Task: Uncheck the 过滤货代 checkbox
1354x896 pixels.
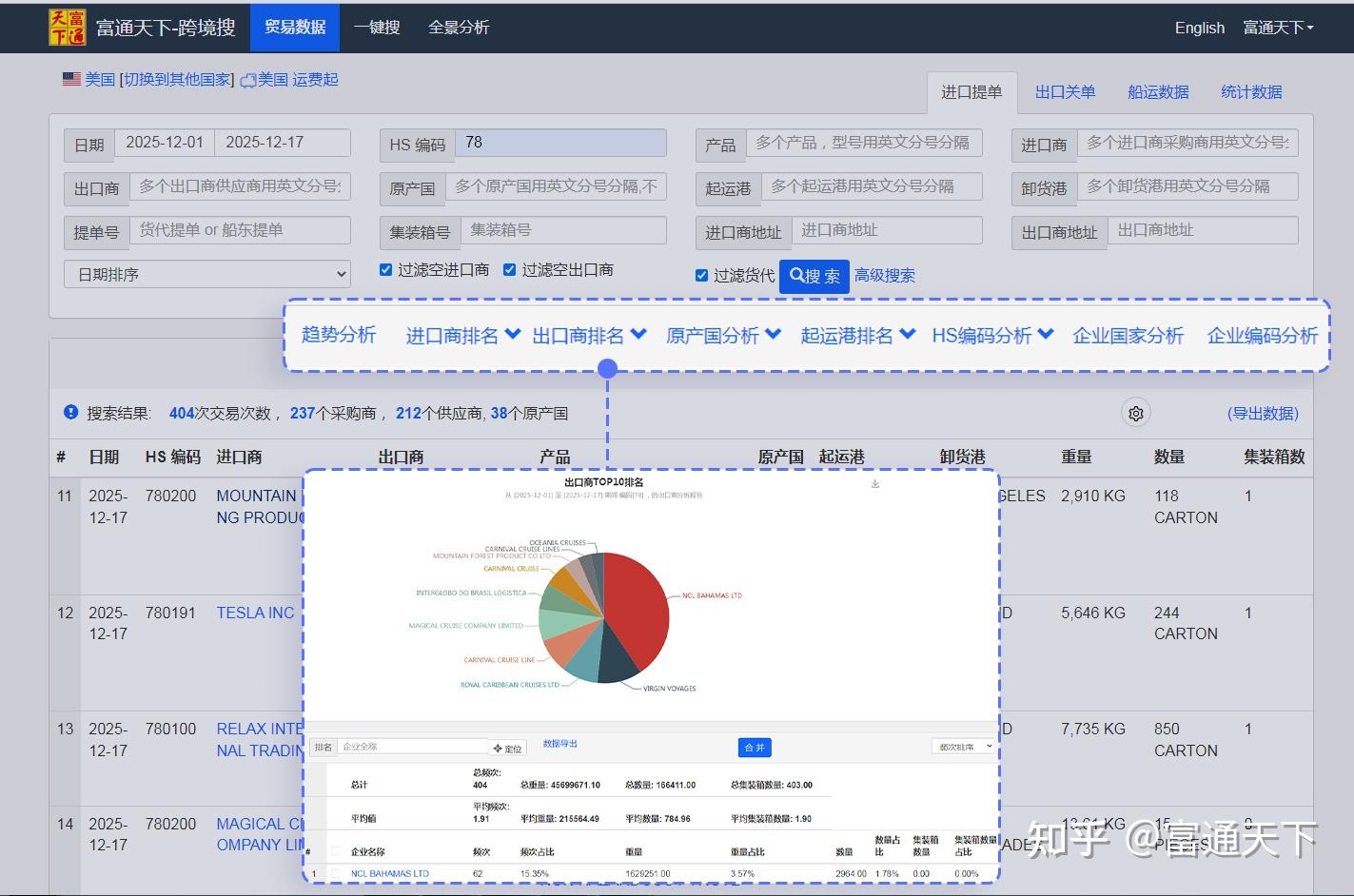Action: click(x=701, y=275)
